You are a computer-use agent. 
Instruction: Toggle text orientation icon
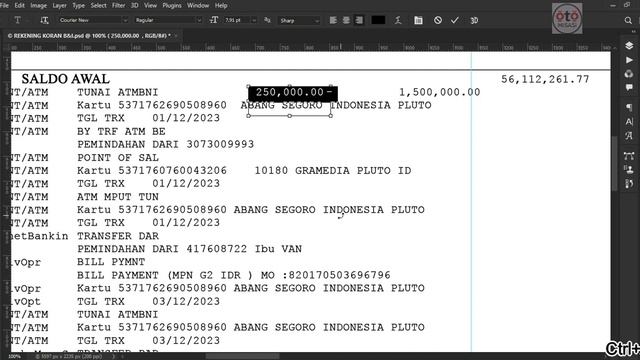point(44,20)
